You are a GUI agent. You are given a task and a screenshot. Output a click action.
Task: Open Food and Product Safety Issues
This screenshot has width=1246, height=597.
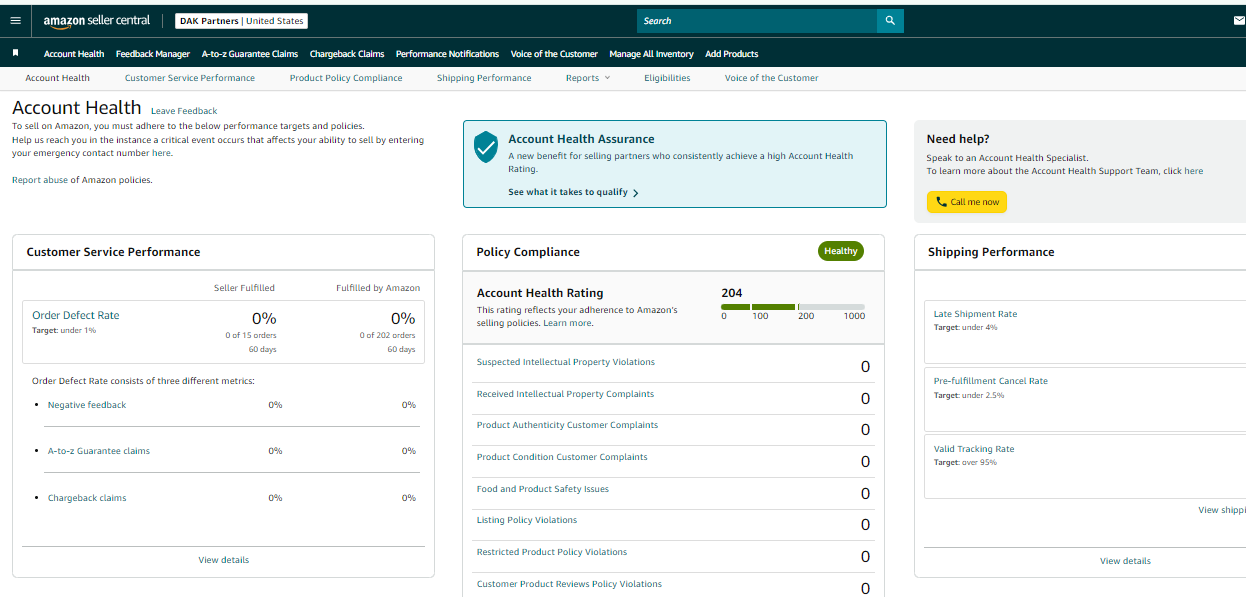click(543, 489)
